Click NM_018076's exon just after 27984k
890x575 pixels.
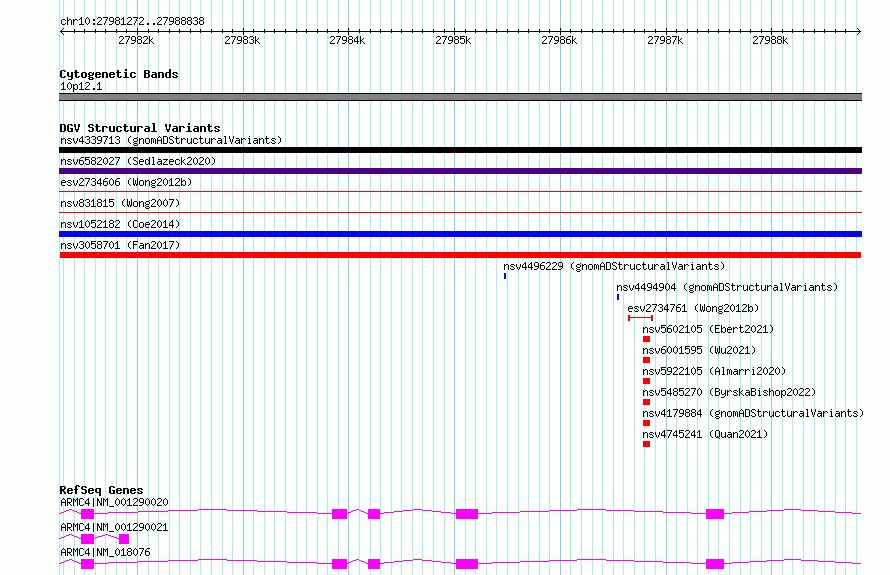coord(374,564)
